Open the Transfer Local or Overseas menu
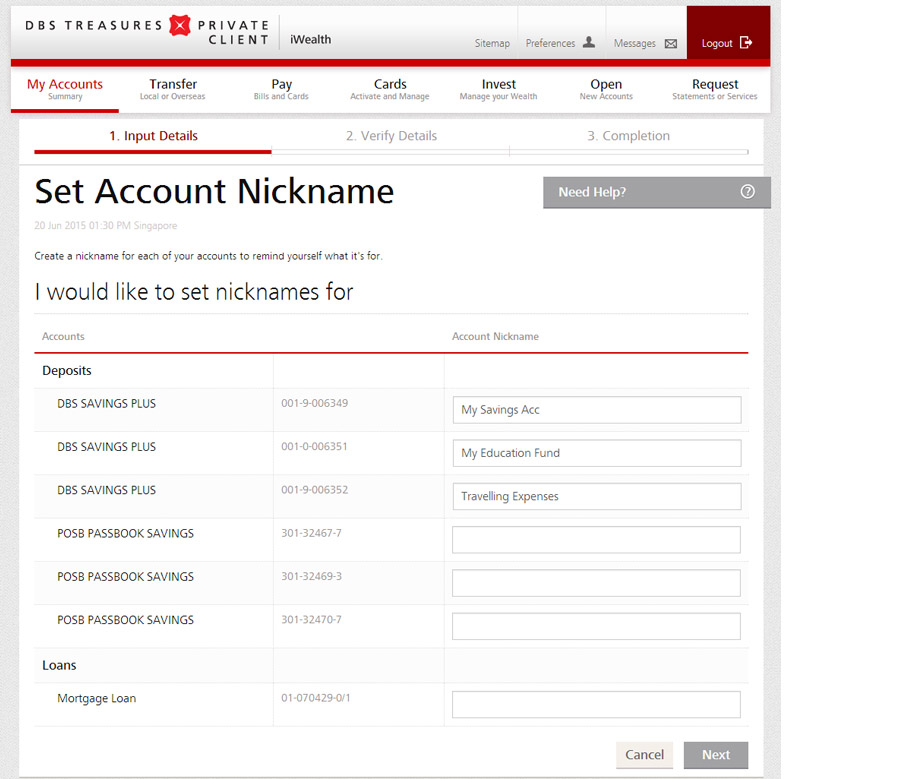Viewport: 910px width, 779px height. (173, 89)
